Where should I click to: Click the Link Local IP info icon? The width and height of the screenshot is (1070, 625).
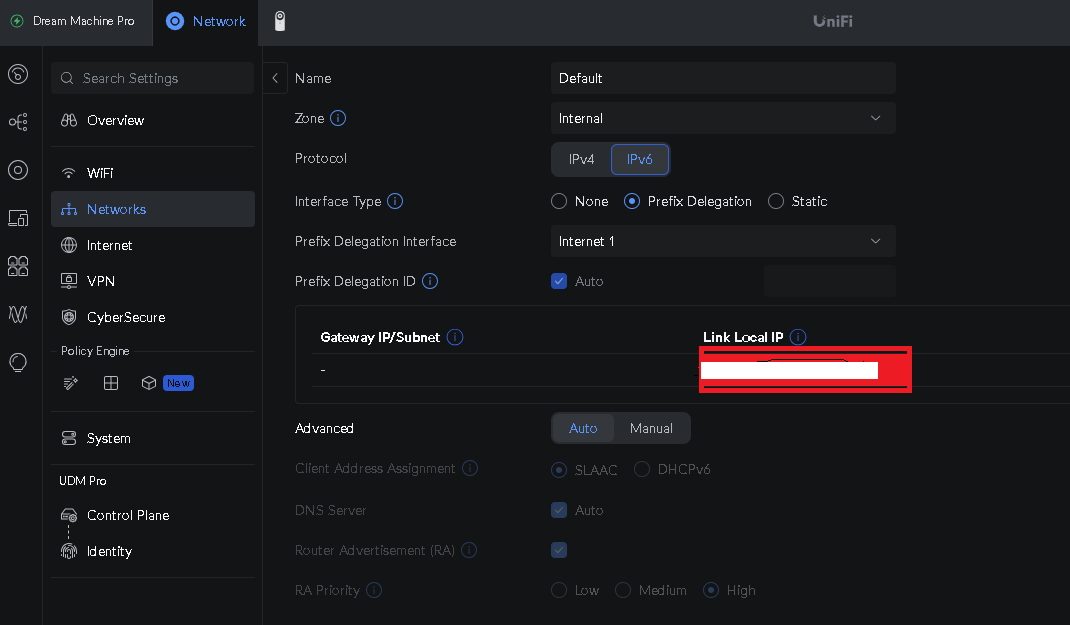click(x=798, y=338)
